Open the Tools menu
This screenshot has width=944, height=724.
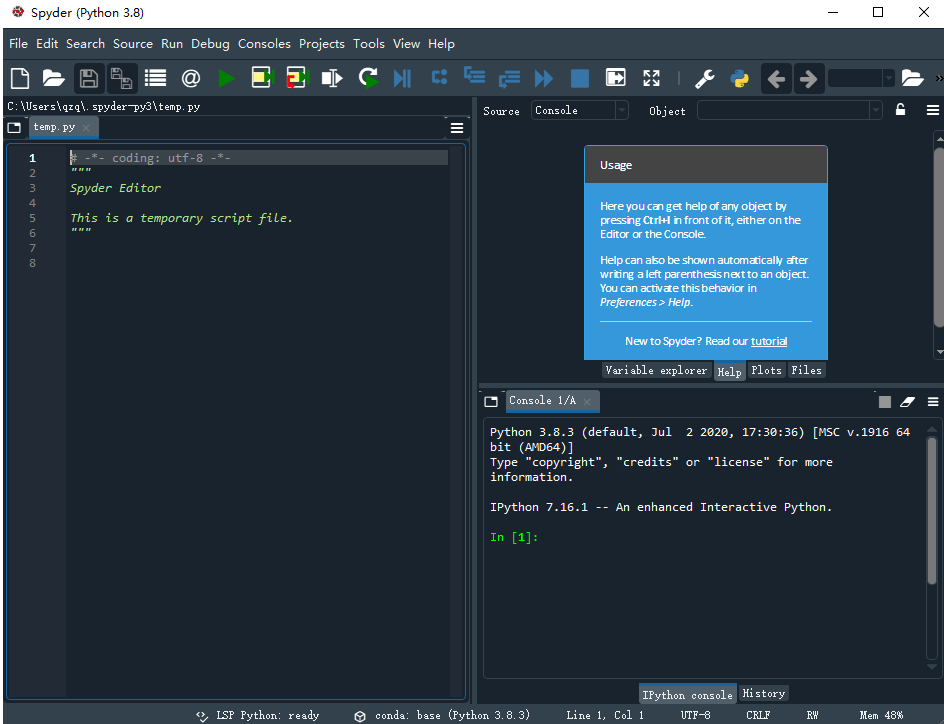tap(368, 43)
